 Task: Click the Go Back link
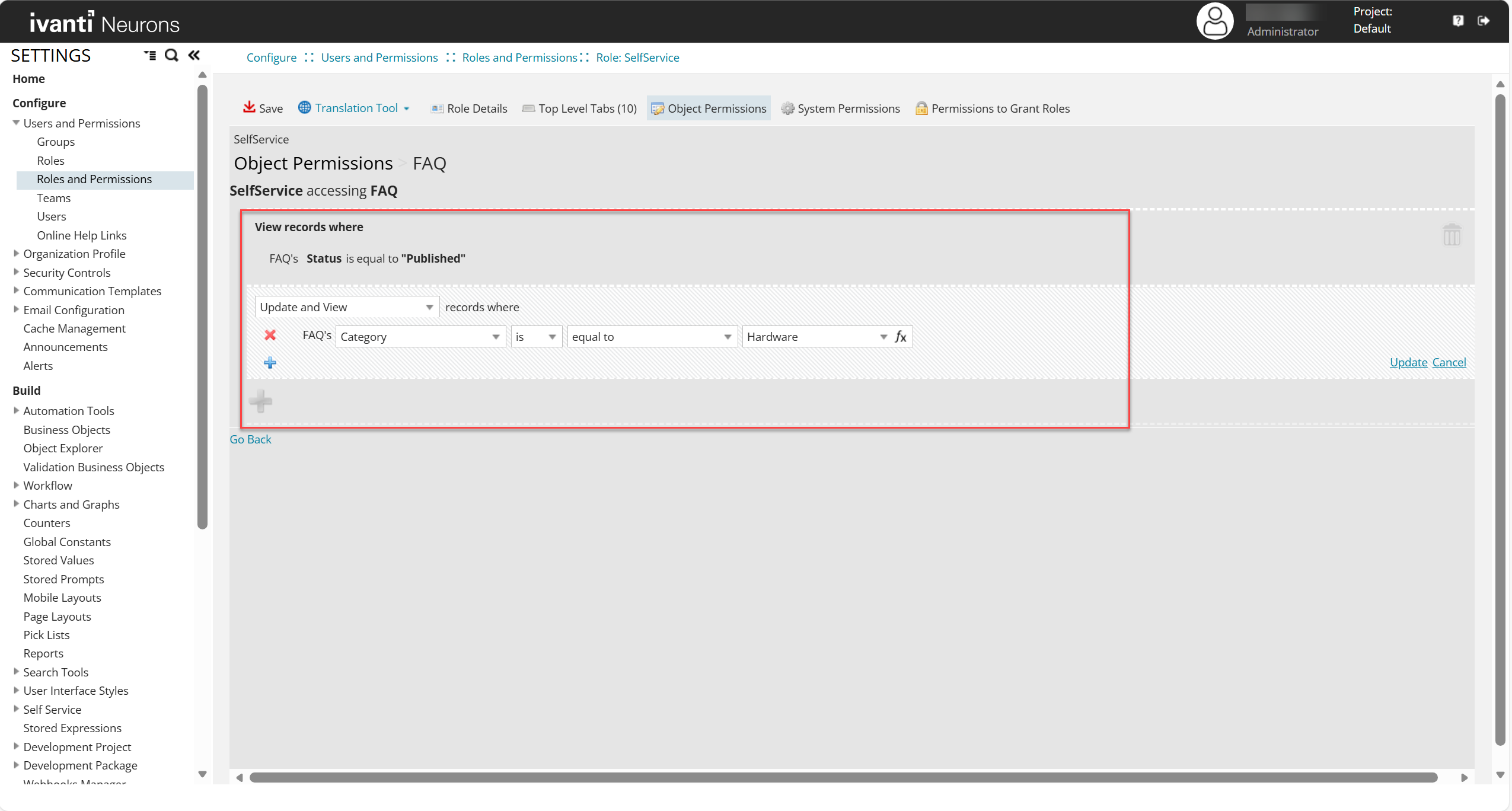click(x=250, y=439)
